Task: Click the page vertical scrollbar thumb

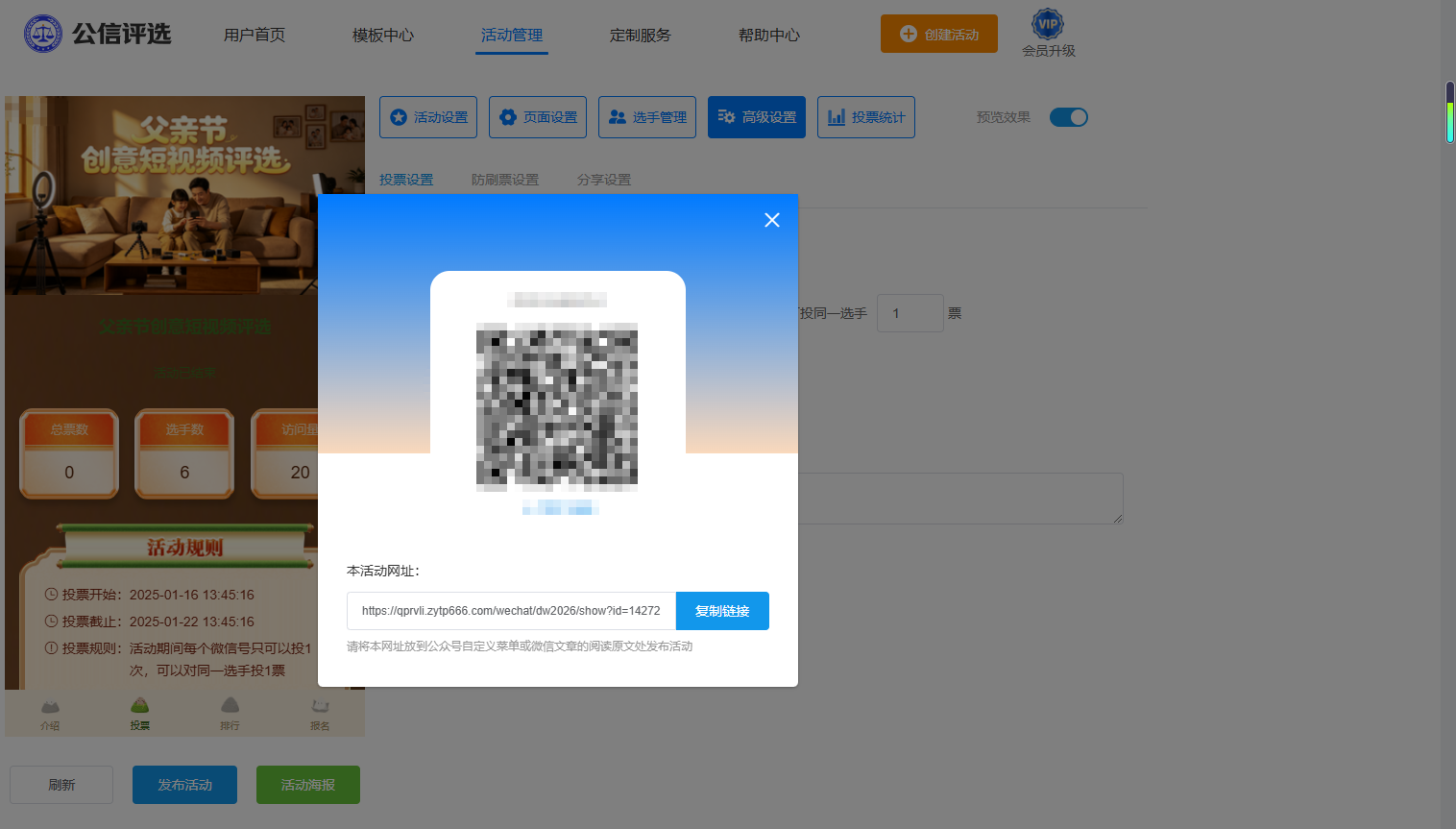Action: [x=1450, y=112]
